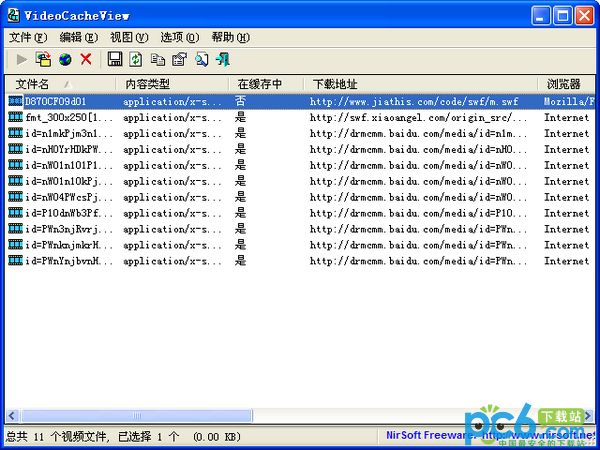Open the Properties toolbar icon

tap(179, 59)
